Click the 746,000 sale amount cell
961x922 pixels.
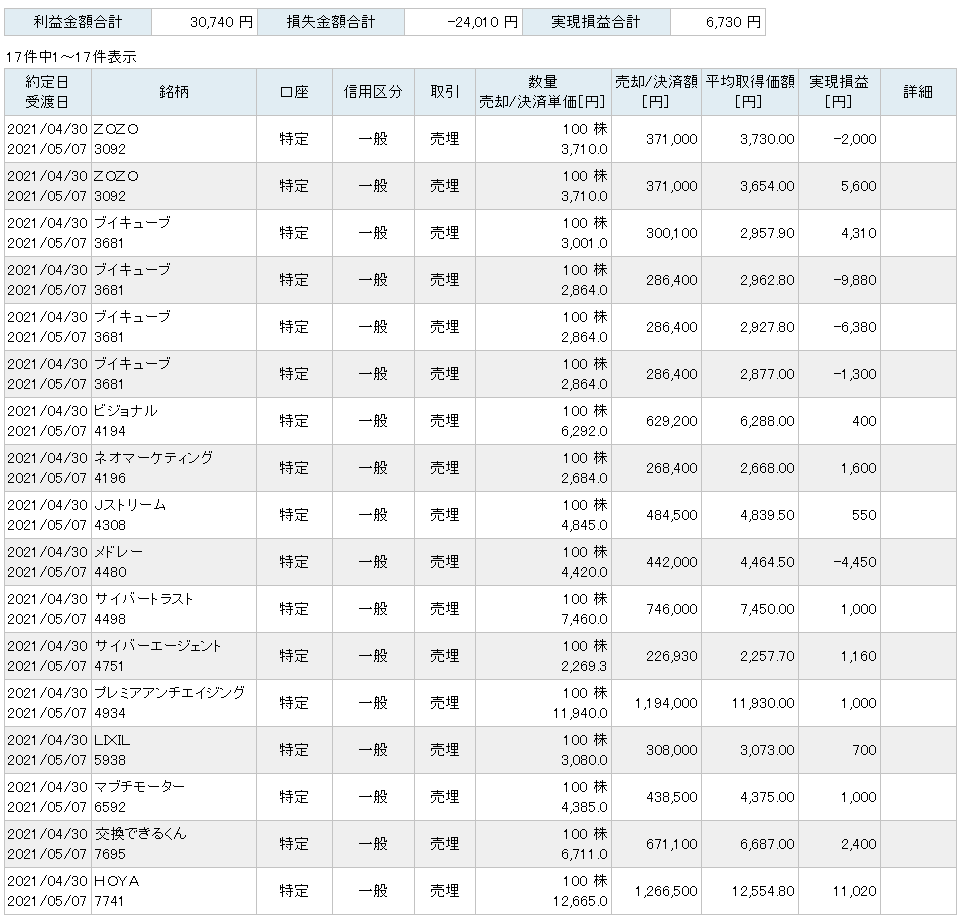(656, 609)
